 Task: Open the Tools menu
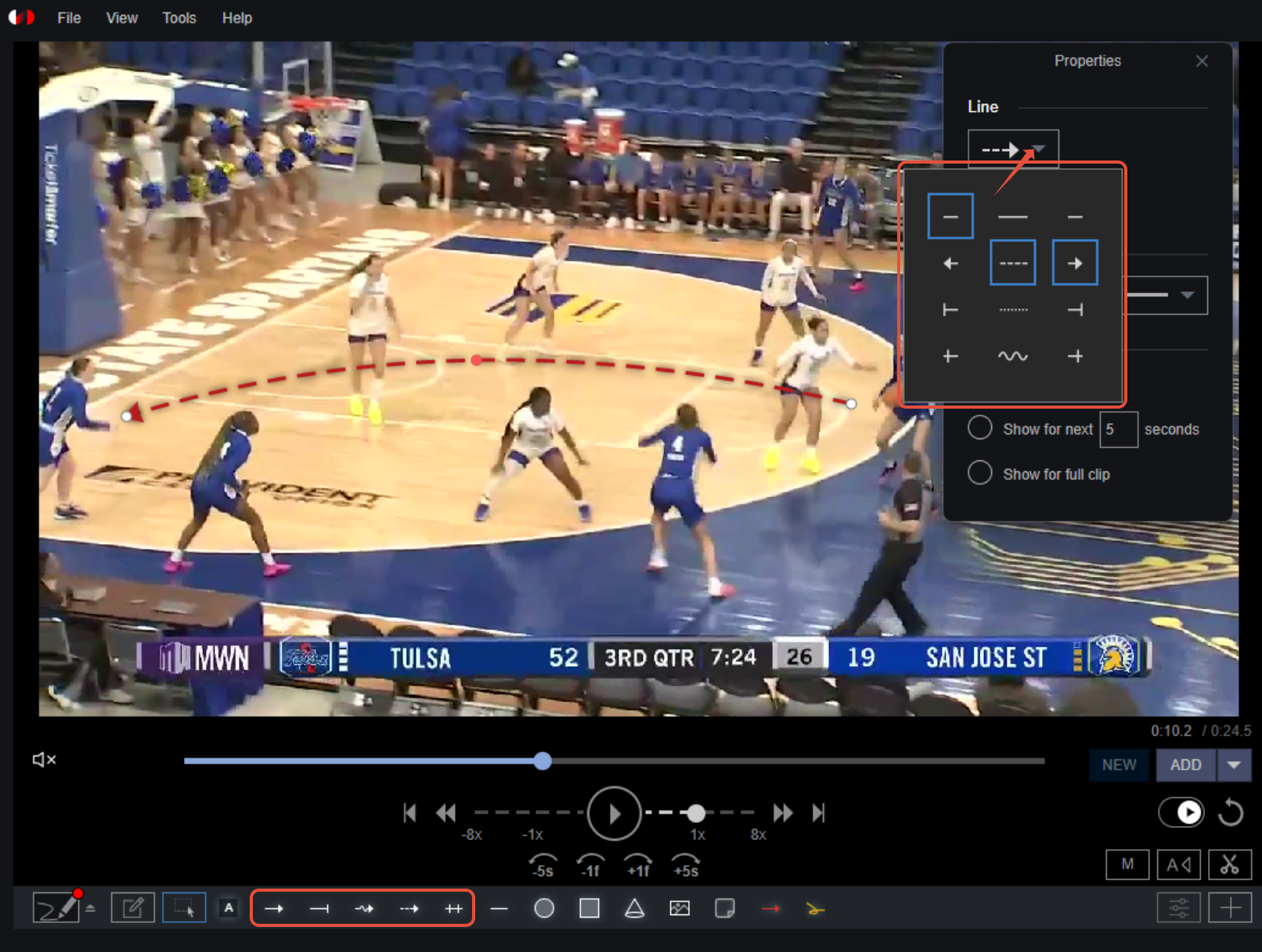(178, 18)
